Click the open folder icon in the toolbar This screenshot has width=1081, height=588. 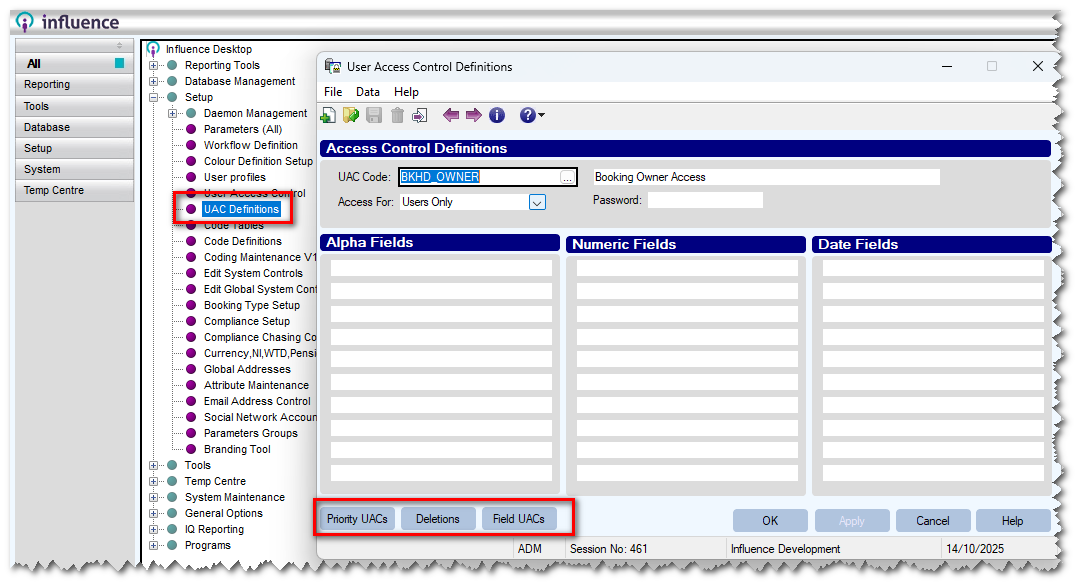point(351,116)
